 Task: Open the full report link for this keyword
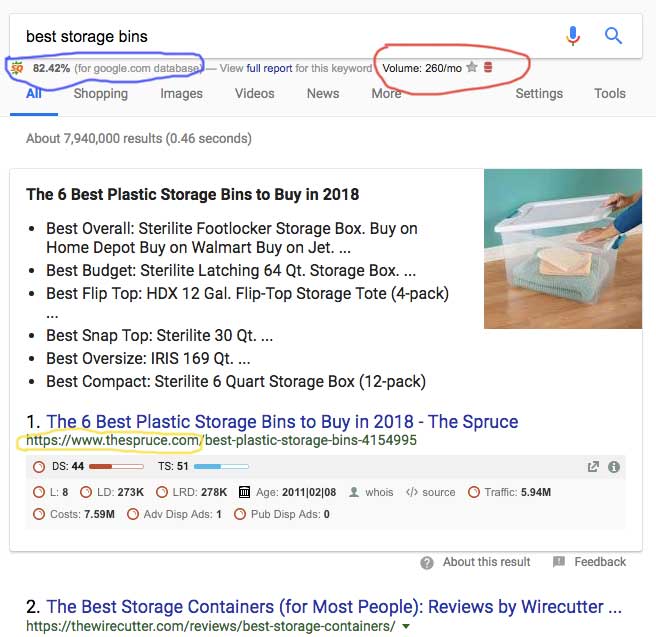click(269, 68)
